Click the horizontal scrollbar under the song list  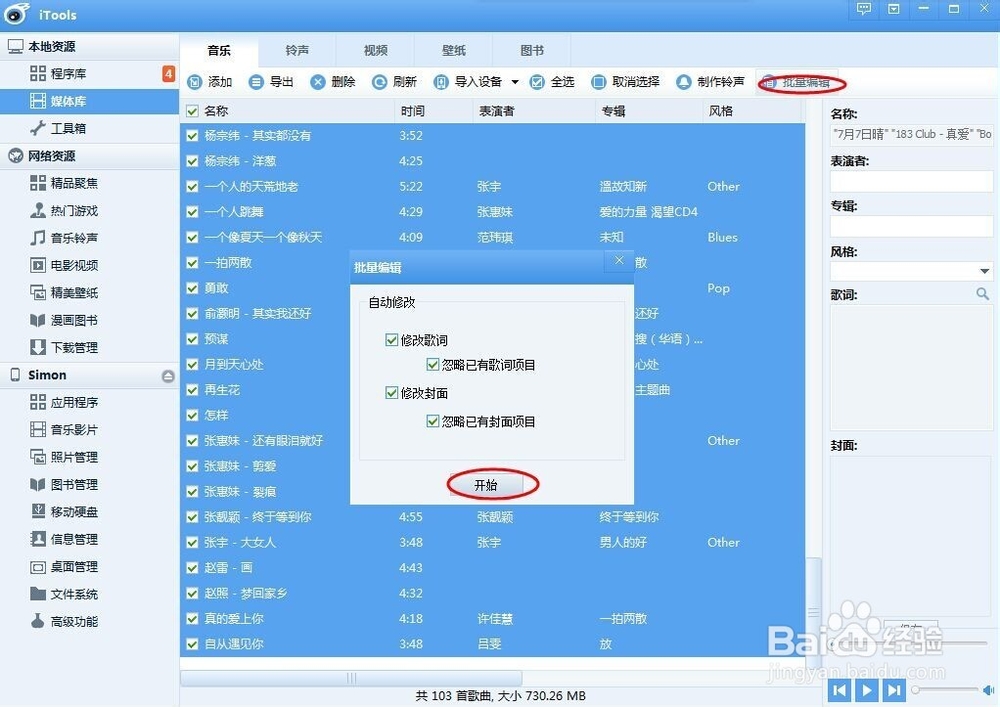[x=351, y=678]
